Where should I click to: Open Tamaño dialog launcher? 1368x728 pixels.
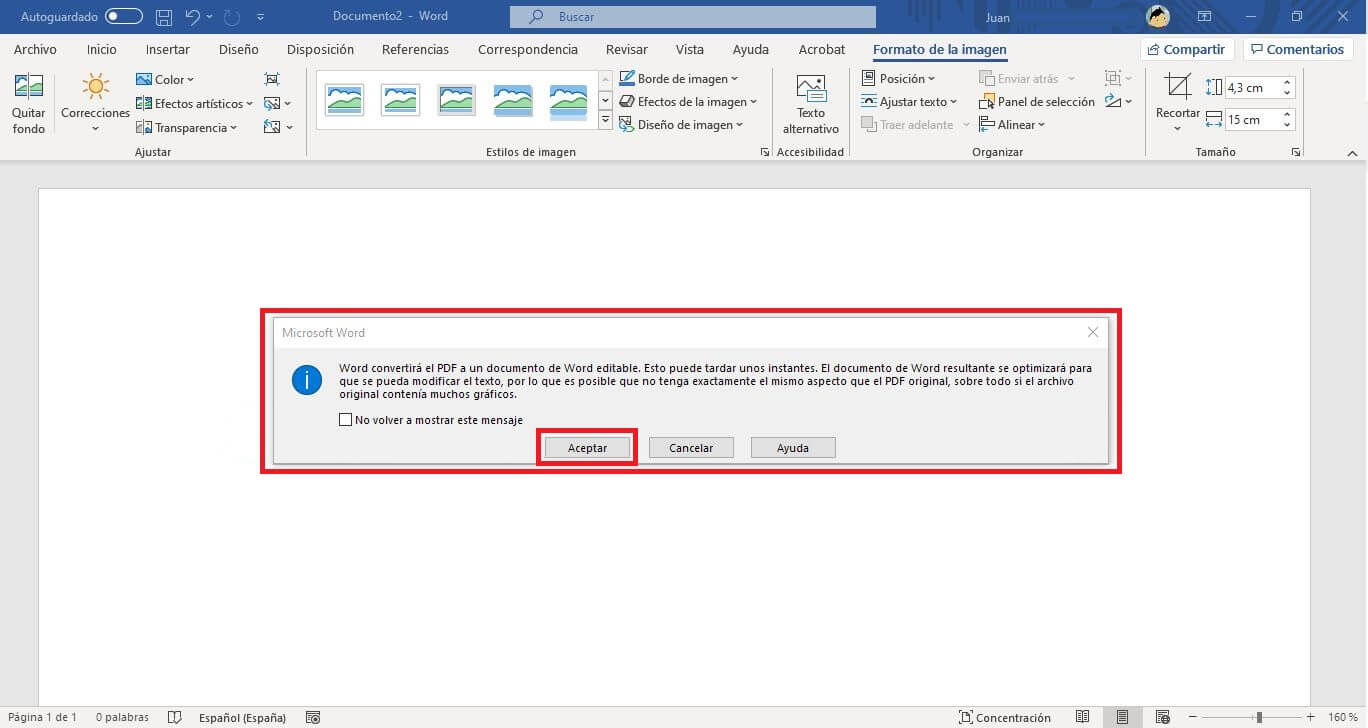(1296, 152)
